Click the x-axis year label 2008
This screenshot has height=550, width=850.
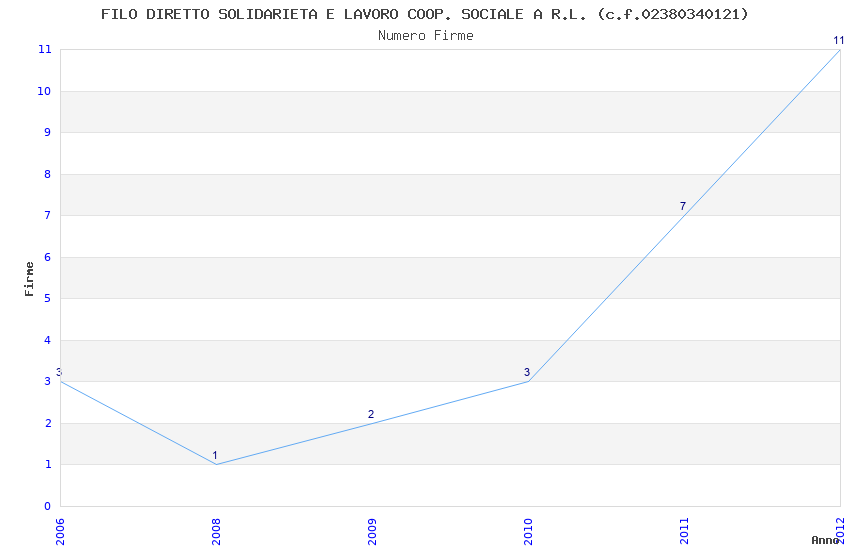tap(216, 532)
